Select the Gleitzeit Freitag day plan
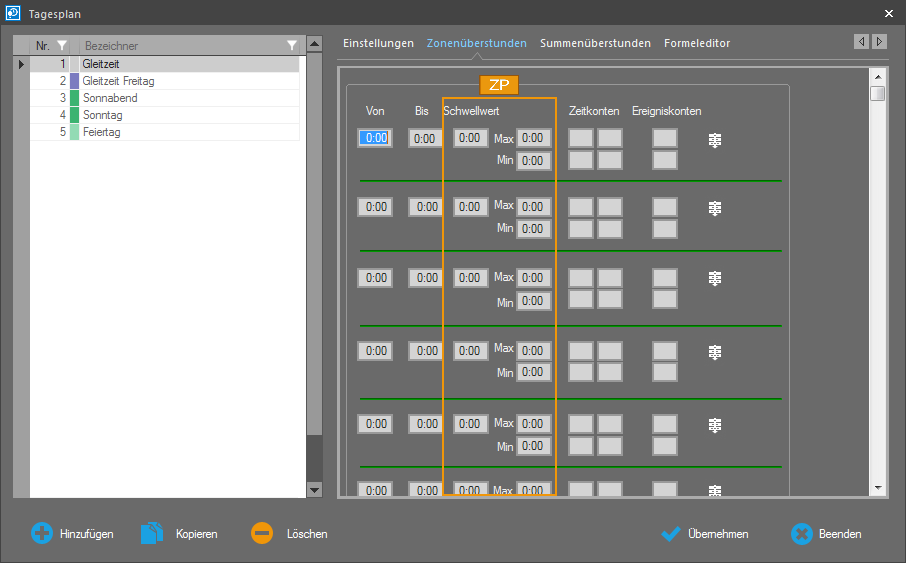The height and width of the screenshot is (563, 906). coord(118,81)
